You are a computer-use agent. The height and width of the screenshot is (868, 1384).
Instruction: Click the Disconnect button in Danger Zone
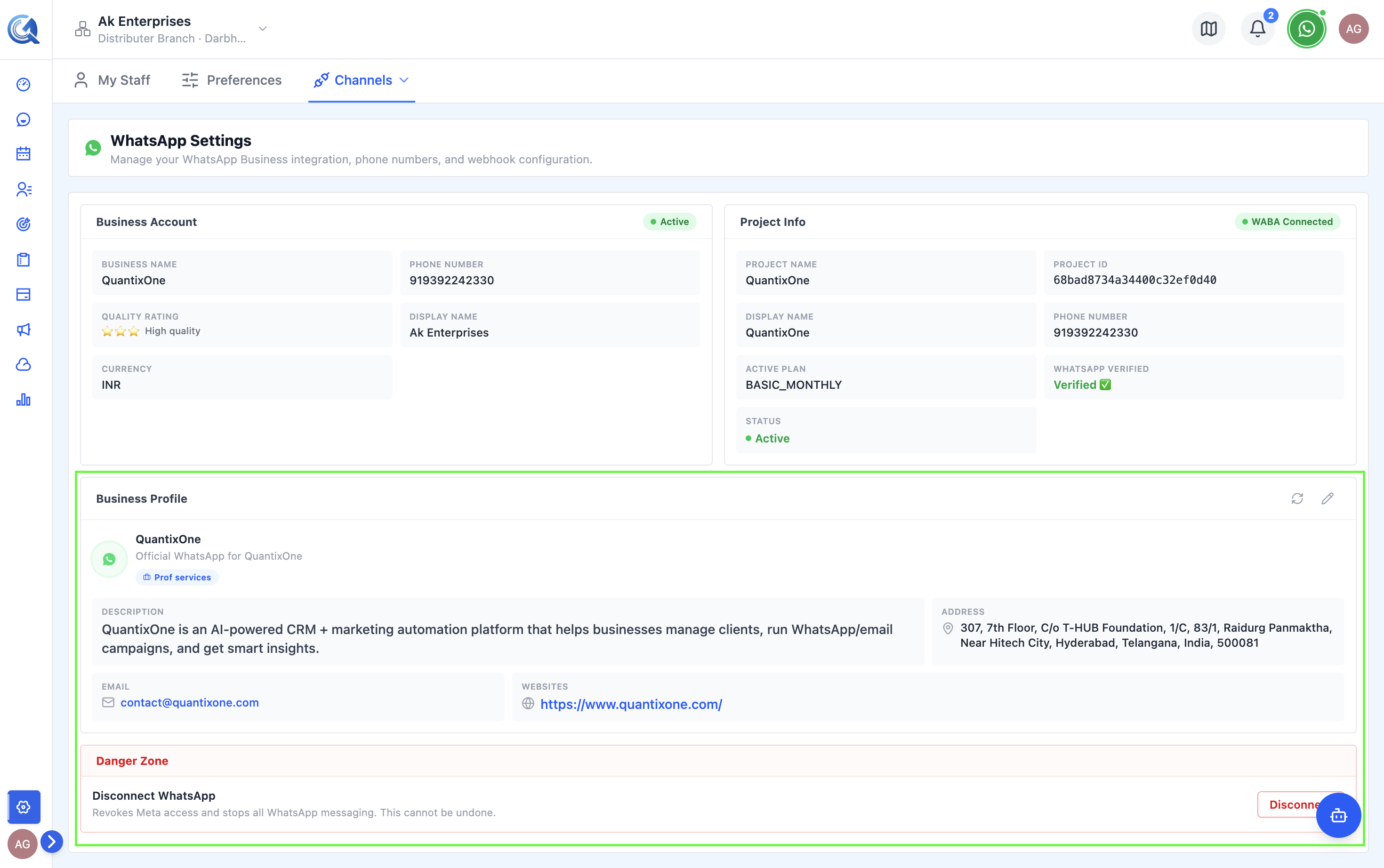(x=1300, y=804)
